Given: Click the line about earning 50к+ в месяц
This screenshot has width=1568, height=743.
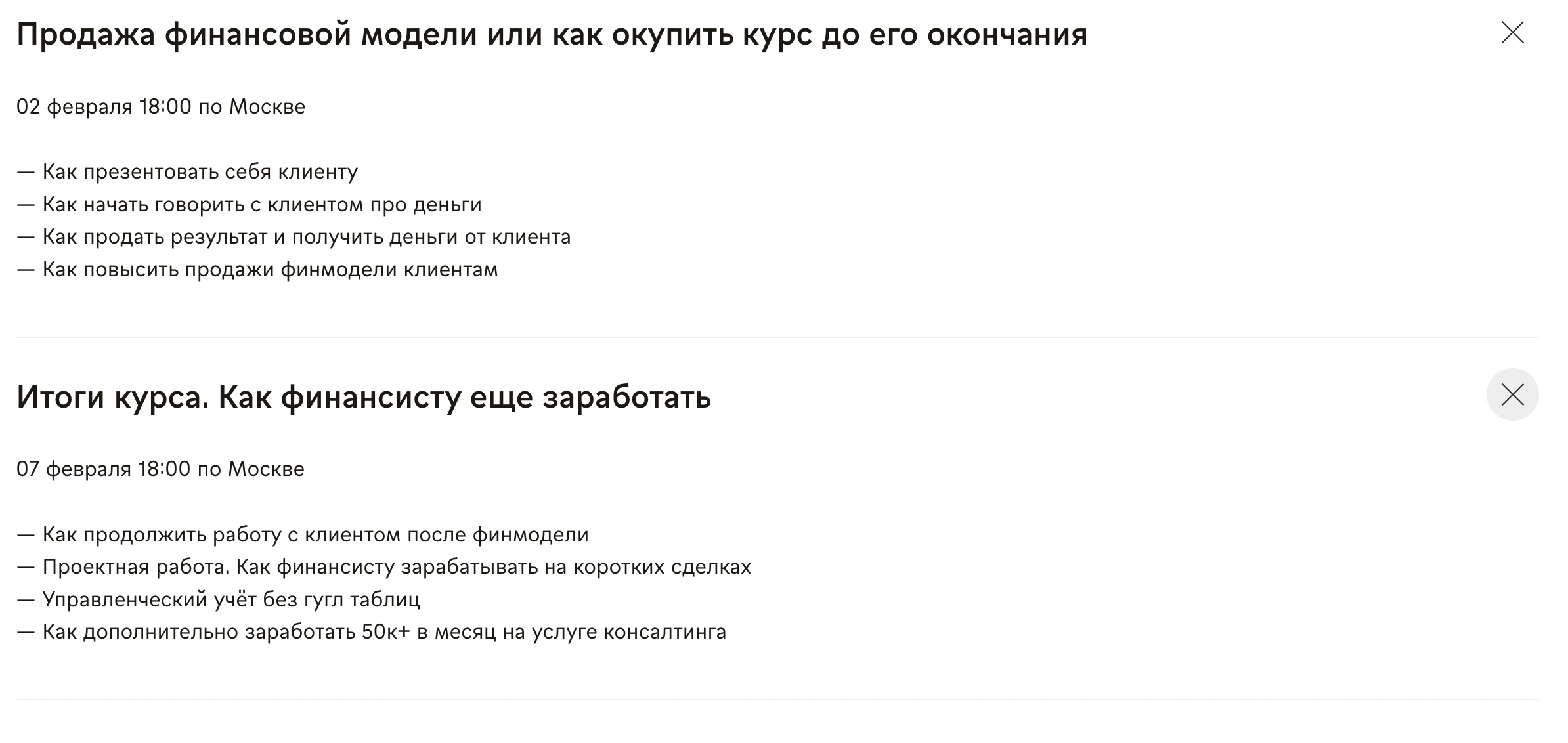Looking at the screenshot, I should [x=384, y=632].
